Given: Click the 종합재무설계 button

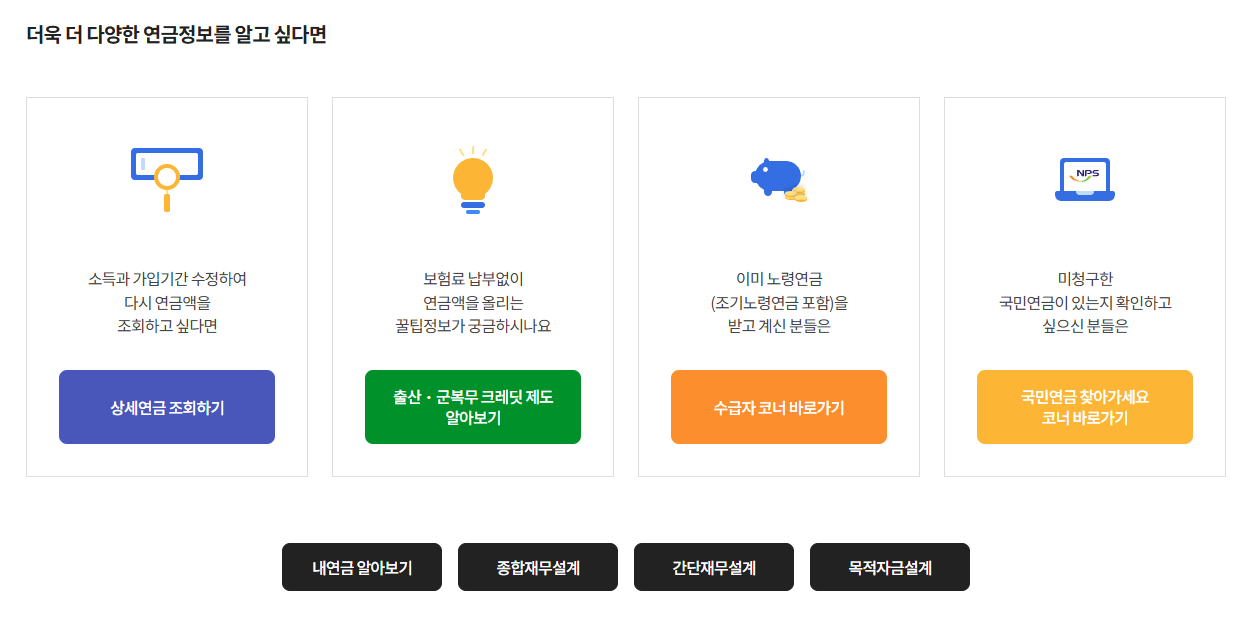Looking at the screenshot, I should tap(537, 567).
